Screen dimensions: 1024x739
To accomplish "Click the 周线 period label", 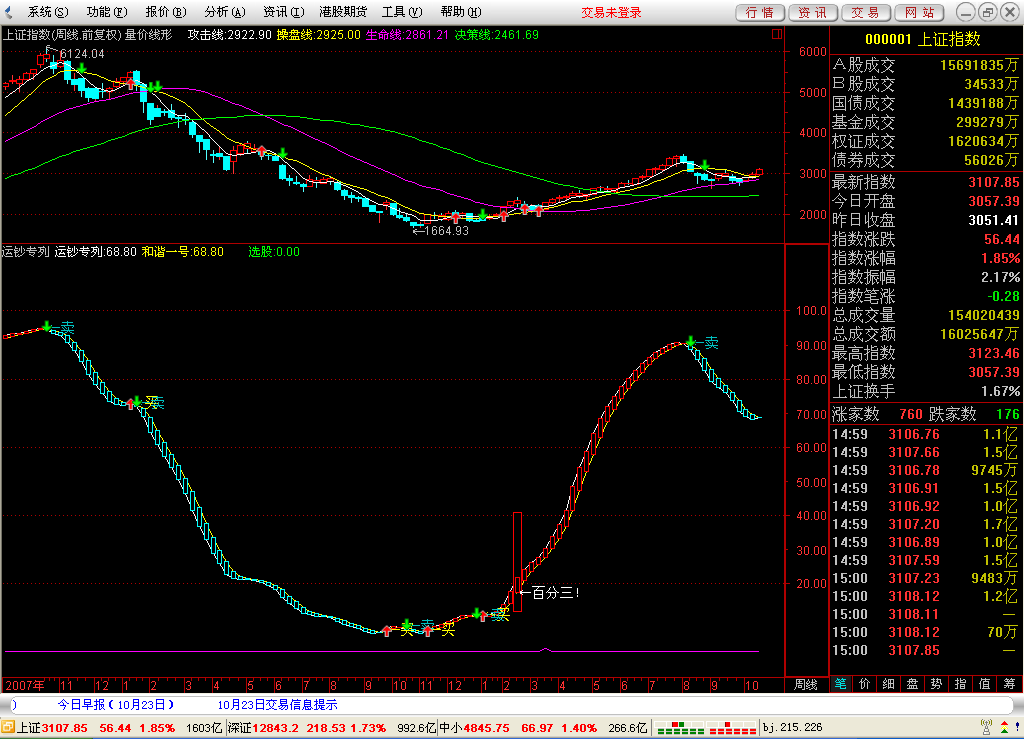I will pos(806,685).
